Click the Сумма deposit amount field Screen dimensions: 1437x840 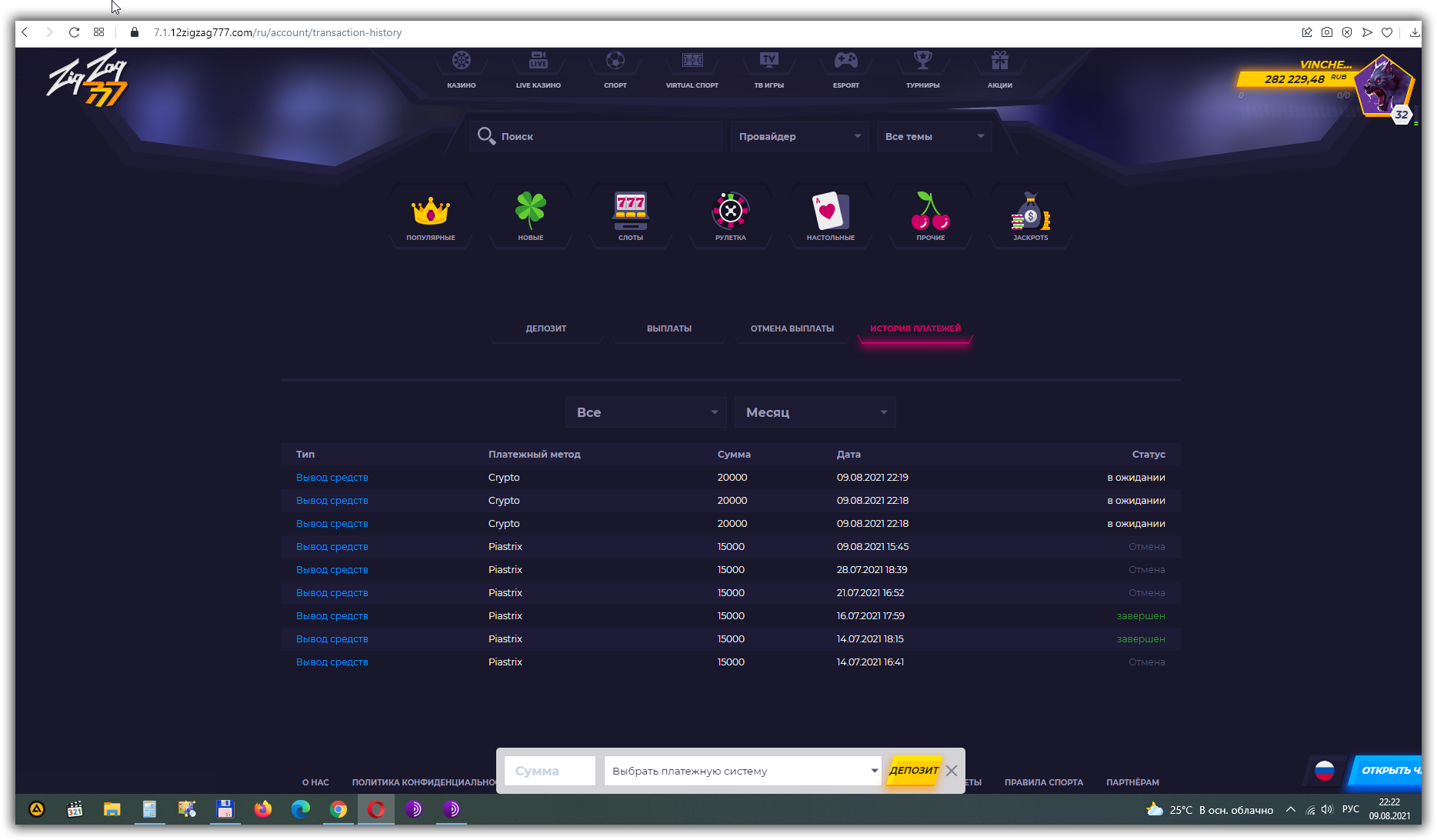[550, 771]
